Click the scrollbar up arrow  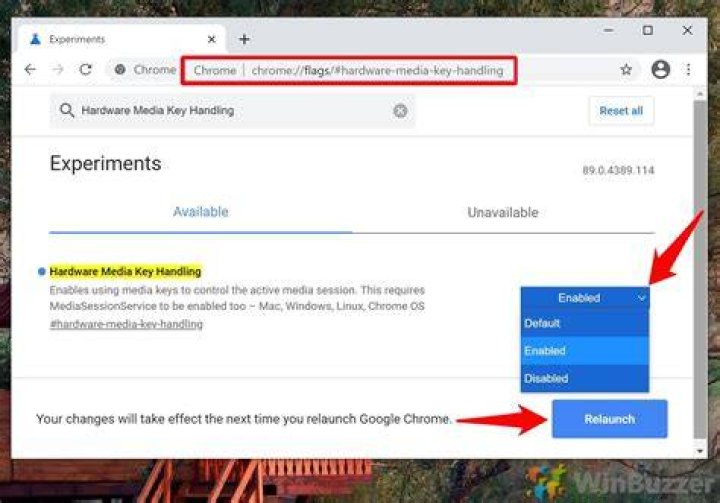(700, 94)
